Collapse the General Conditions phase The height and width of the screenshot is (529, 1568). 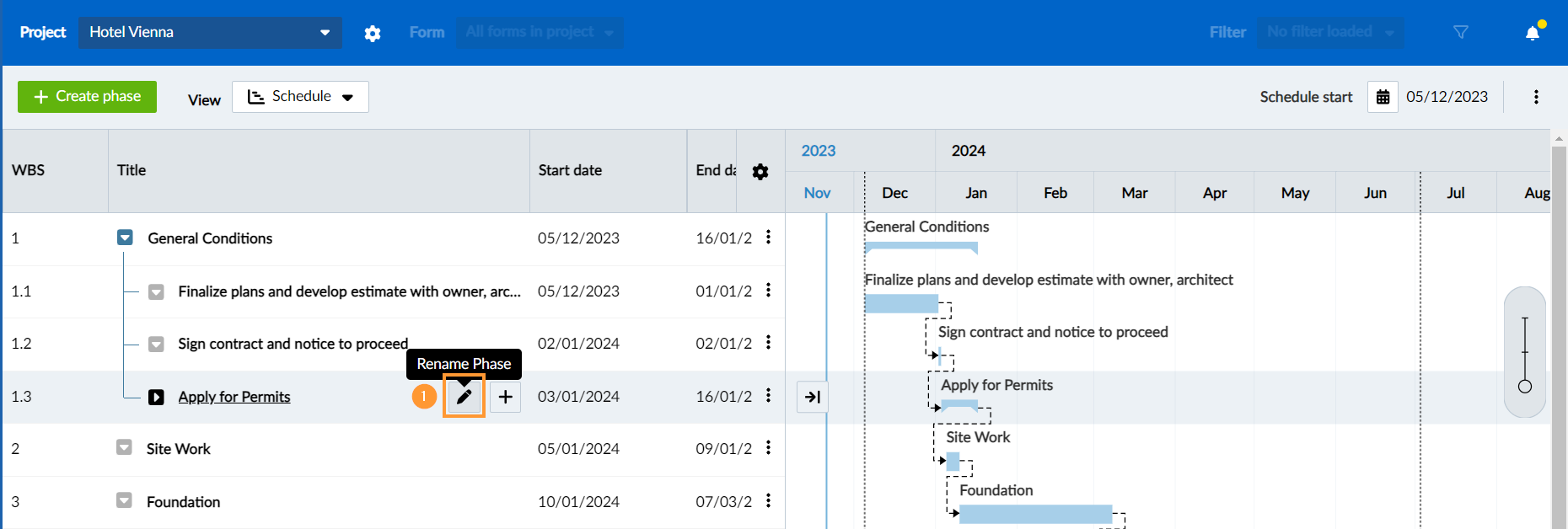[125, 238]
